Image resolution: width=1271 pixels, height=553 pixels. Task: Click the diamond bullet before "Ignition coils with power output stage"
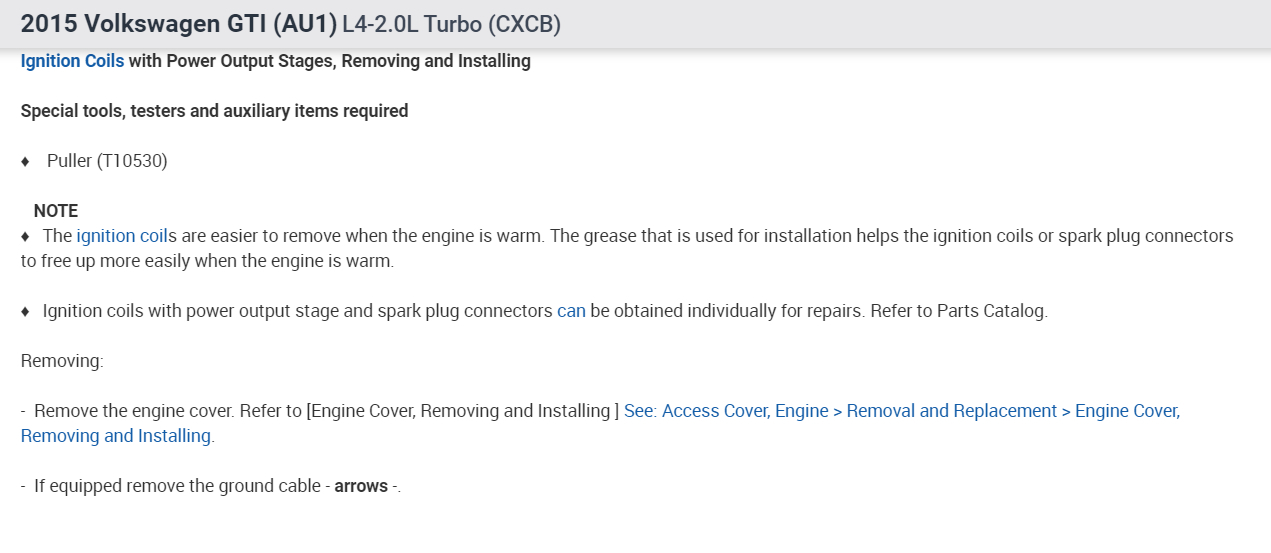coord(26,311)
